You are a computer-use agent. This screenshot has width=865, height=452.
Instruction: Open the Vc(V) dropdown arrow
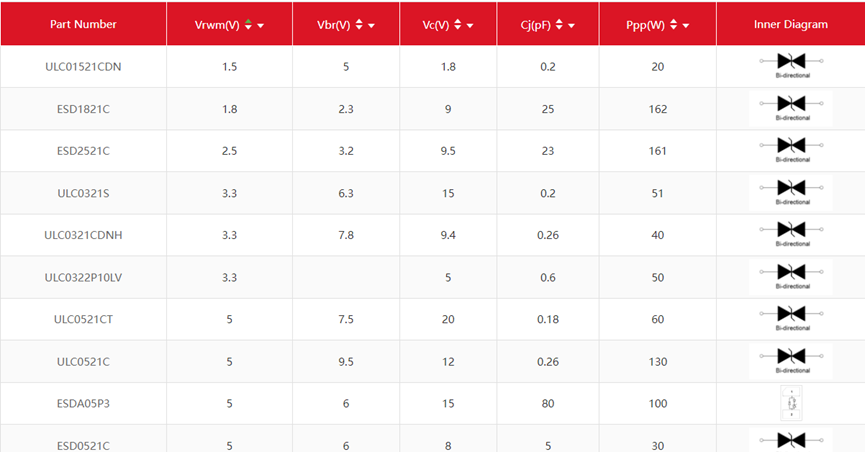pos(469,26)
